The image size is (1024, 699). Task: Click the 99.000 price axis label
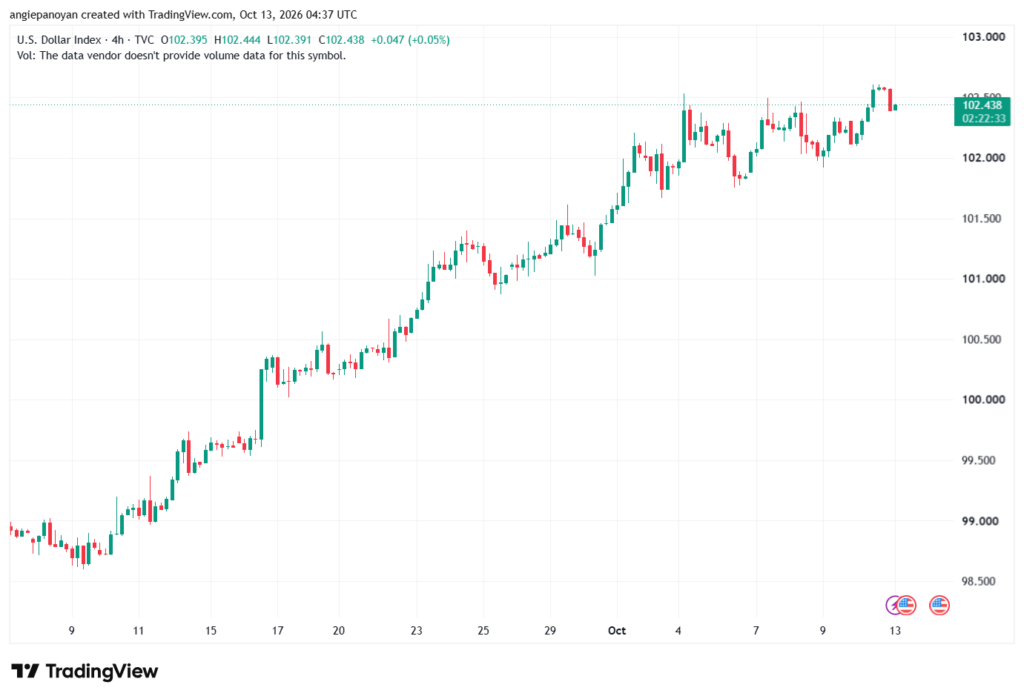click(980, 521)
